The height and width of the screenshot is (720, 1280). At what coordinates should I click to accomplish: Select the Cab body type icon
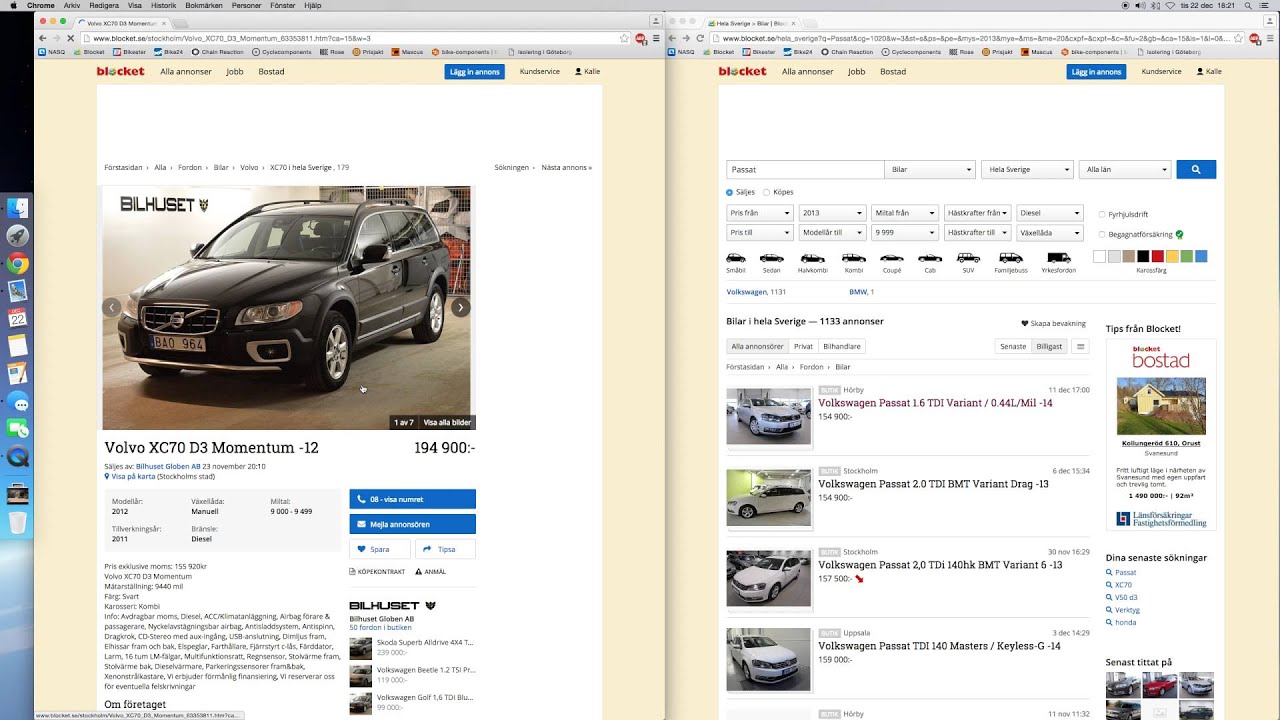point(930,258)
